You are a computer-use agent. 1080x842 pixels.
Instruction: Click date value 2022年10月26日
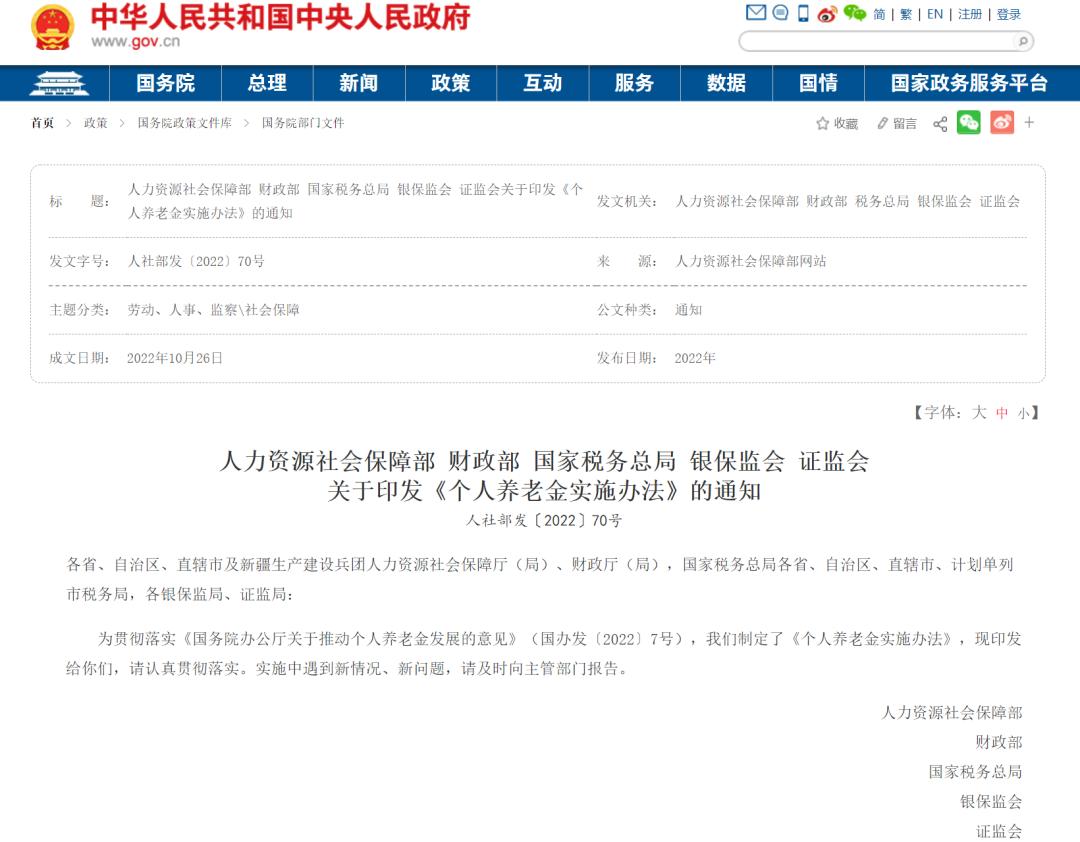175,358
